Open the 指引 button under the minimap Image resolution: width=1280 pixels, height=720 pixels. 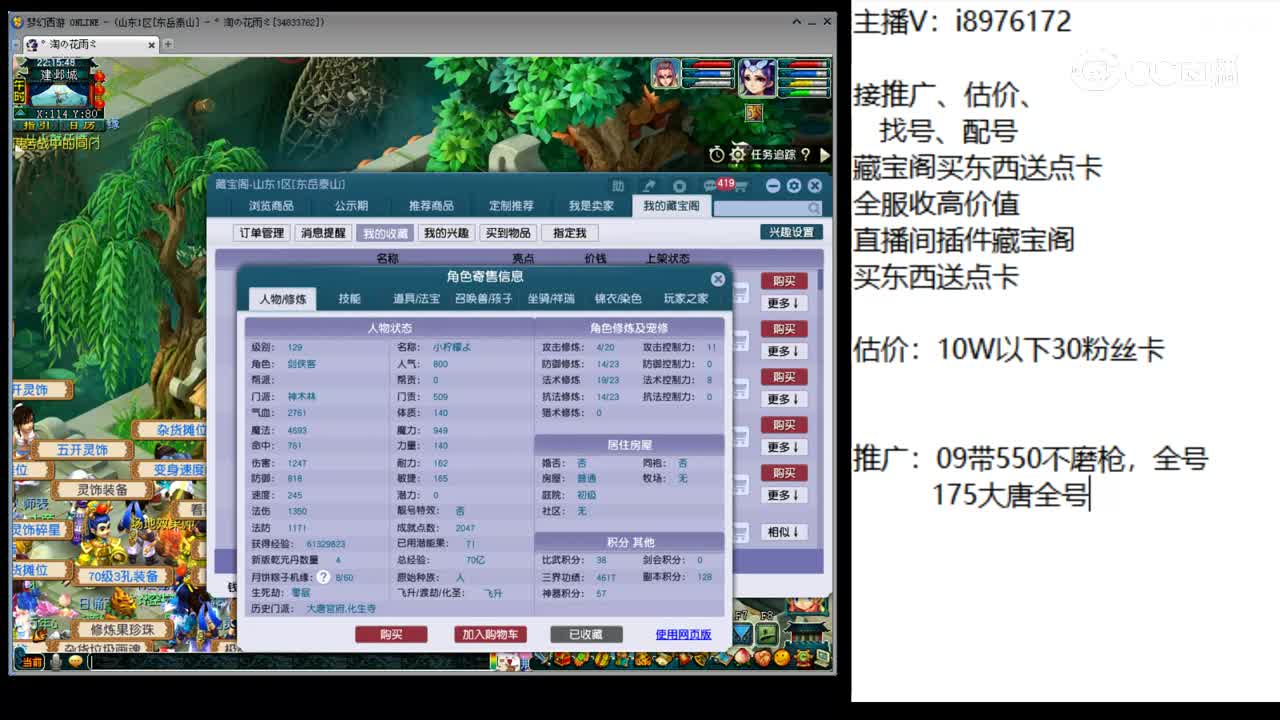tap(38, 125)
